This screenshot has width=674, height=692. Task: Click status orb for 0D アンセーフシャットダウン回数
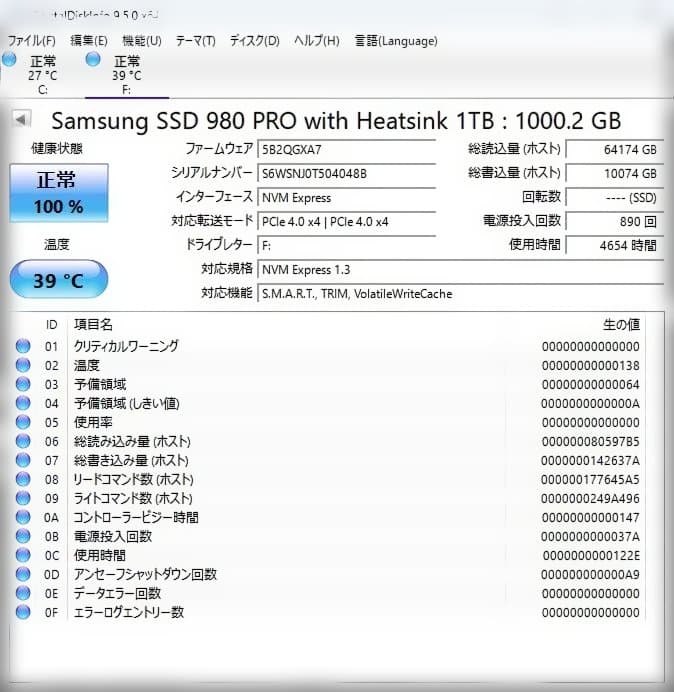[x=23, y=574]
